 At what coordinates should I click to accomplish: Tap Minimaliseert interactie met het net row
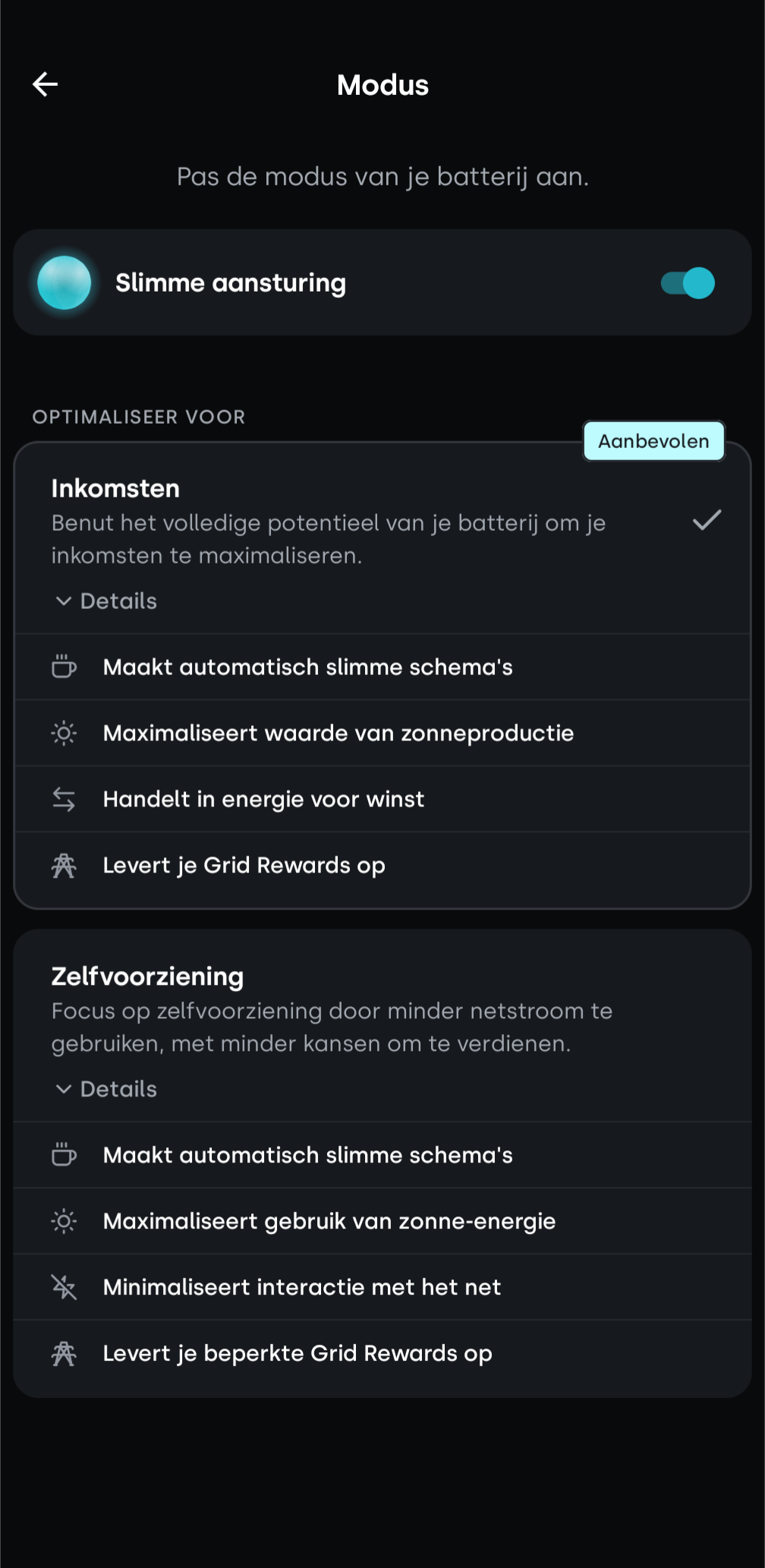[x=301, y=1287]
